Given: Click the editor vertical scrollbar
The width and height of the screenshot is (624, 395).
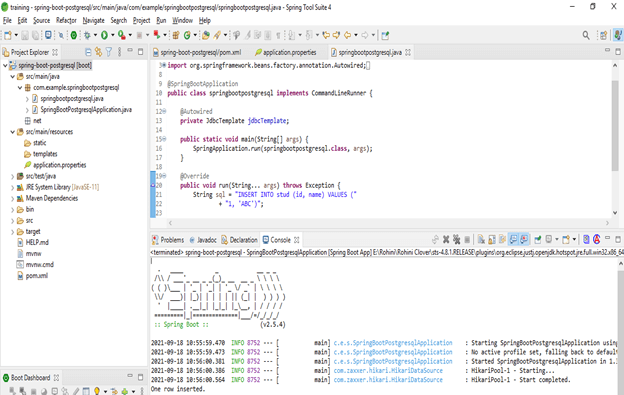Looking at the screenshot, I should [615, 125].
